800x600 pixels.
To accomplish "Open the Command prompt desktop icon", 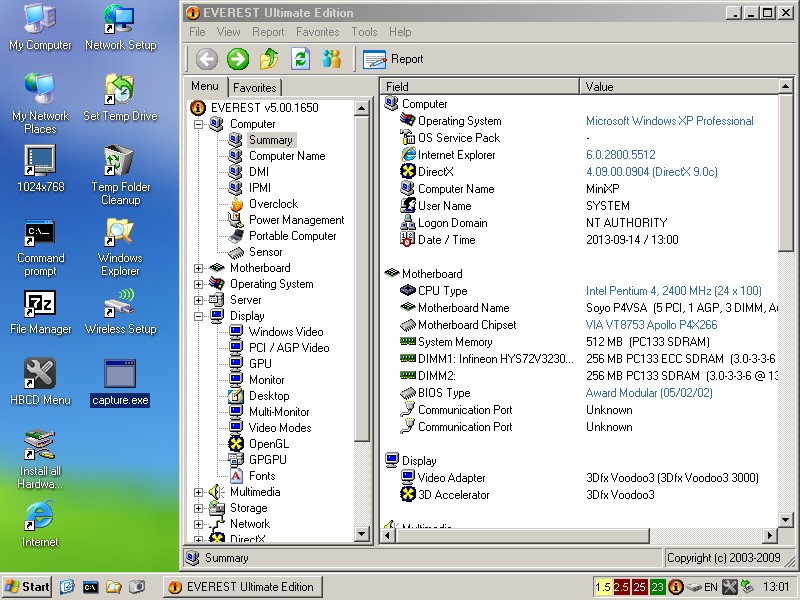I will (40, 248).
